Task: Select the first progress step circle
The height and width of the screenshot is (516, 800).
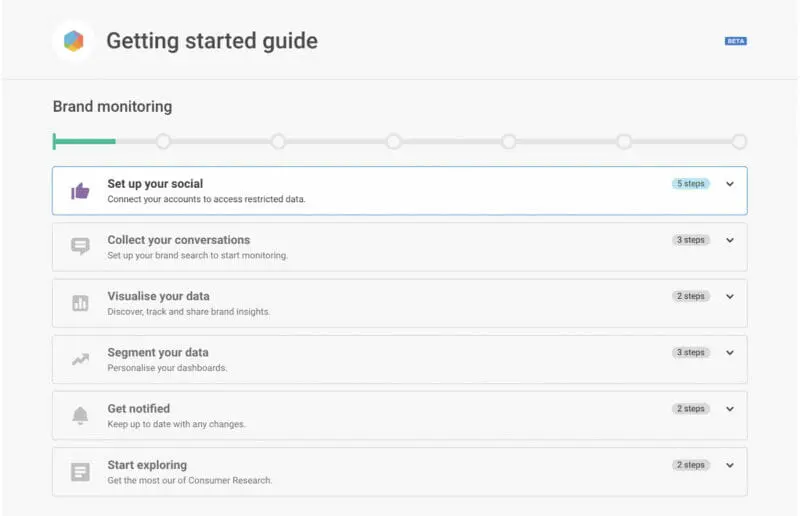Action: 163,142
